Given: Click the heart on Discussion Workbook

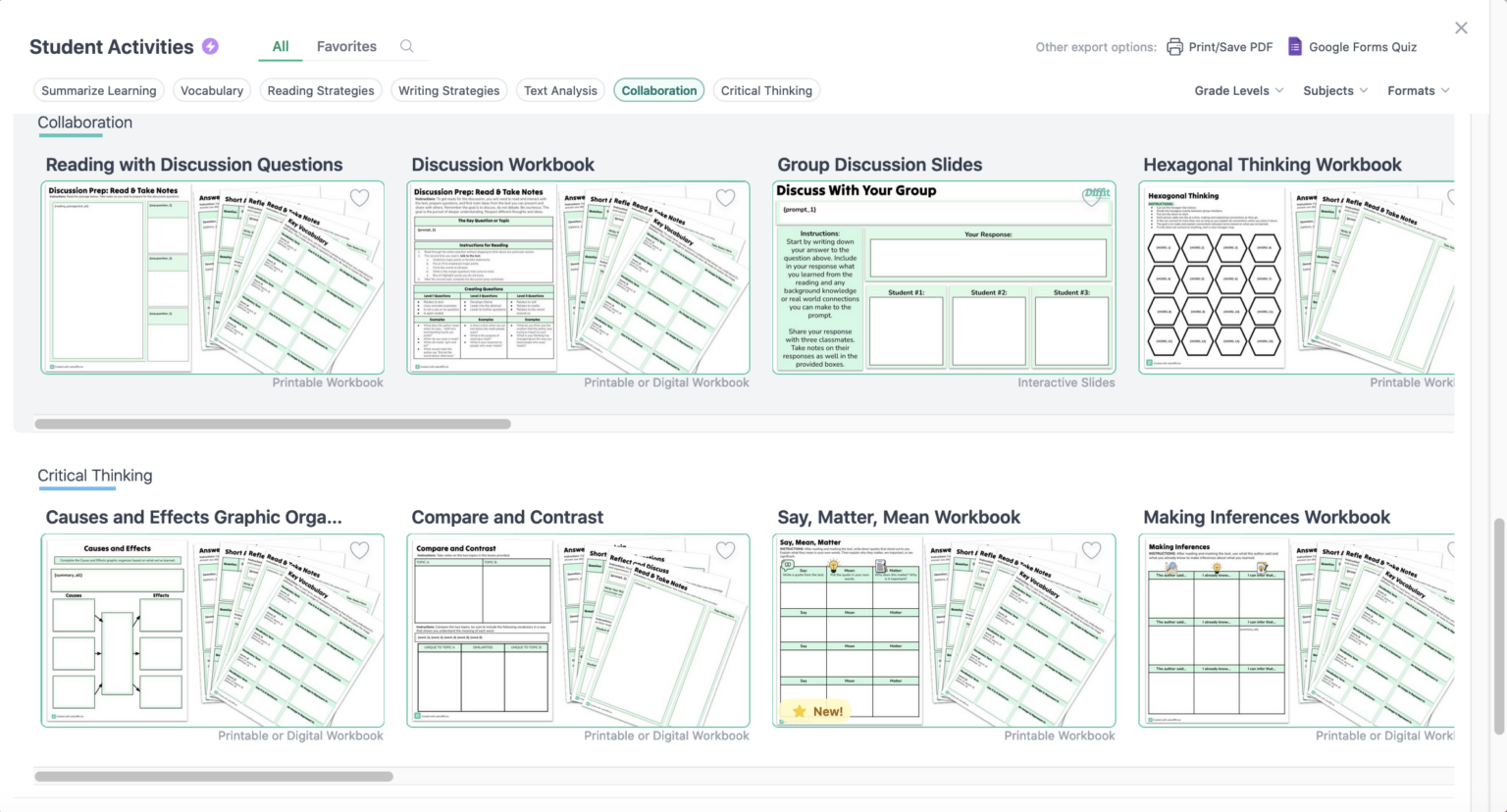Looking at the screenshot, I should point(725,197).
